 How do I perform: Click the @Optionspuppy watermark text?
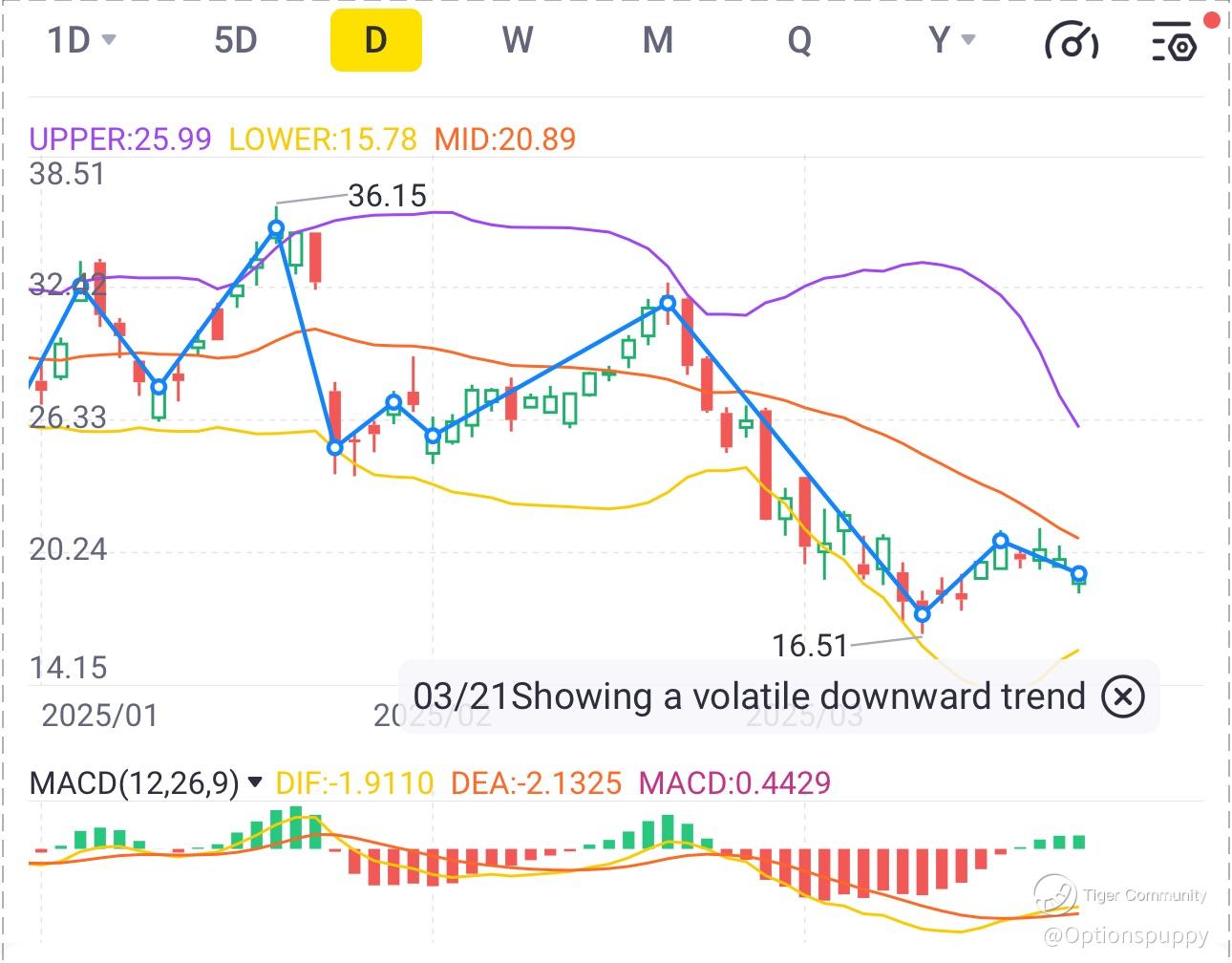(x=1125, y=935)
